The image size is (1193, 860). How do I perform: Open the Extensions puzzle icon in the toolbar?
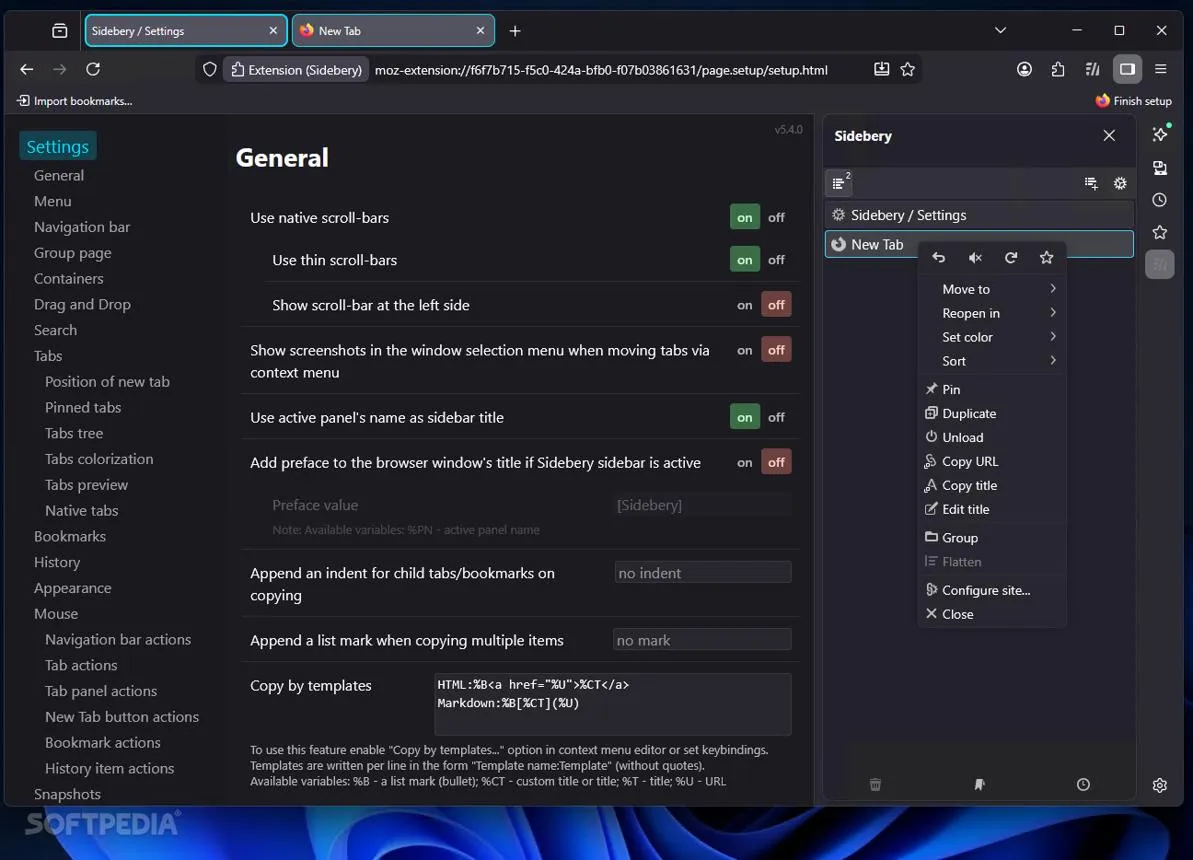coord(1058,69)
